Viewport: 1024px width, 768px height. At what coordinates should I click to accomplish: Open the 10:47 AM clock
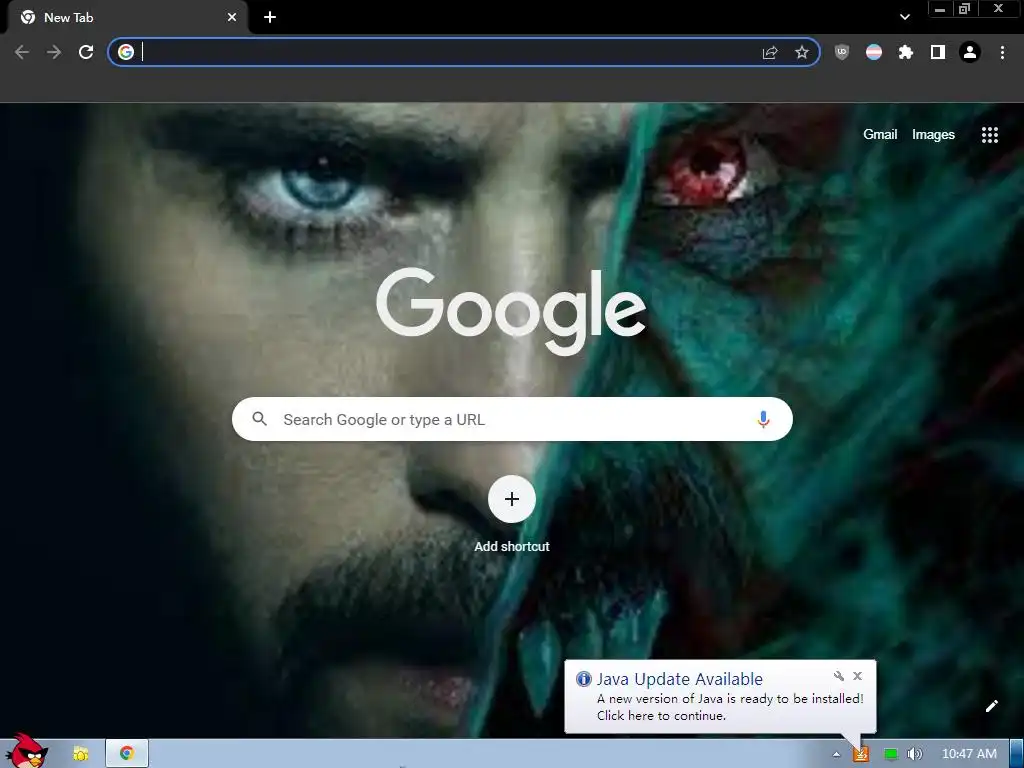click(x=969, y=754)
